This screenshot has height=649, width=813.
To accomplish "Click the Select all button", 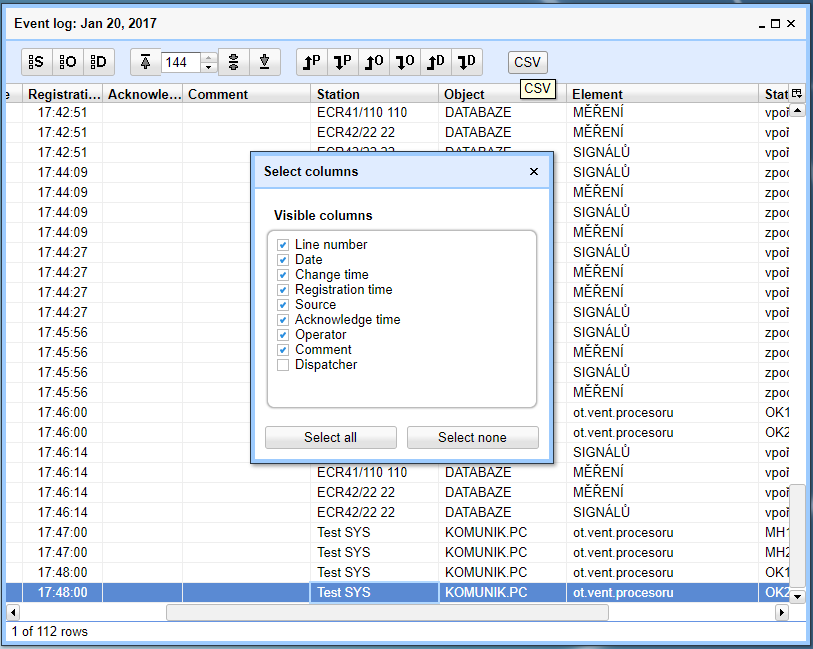I will point(331,438).
